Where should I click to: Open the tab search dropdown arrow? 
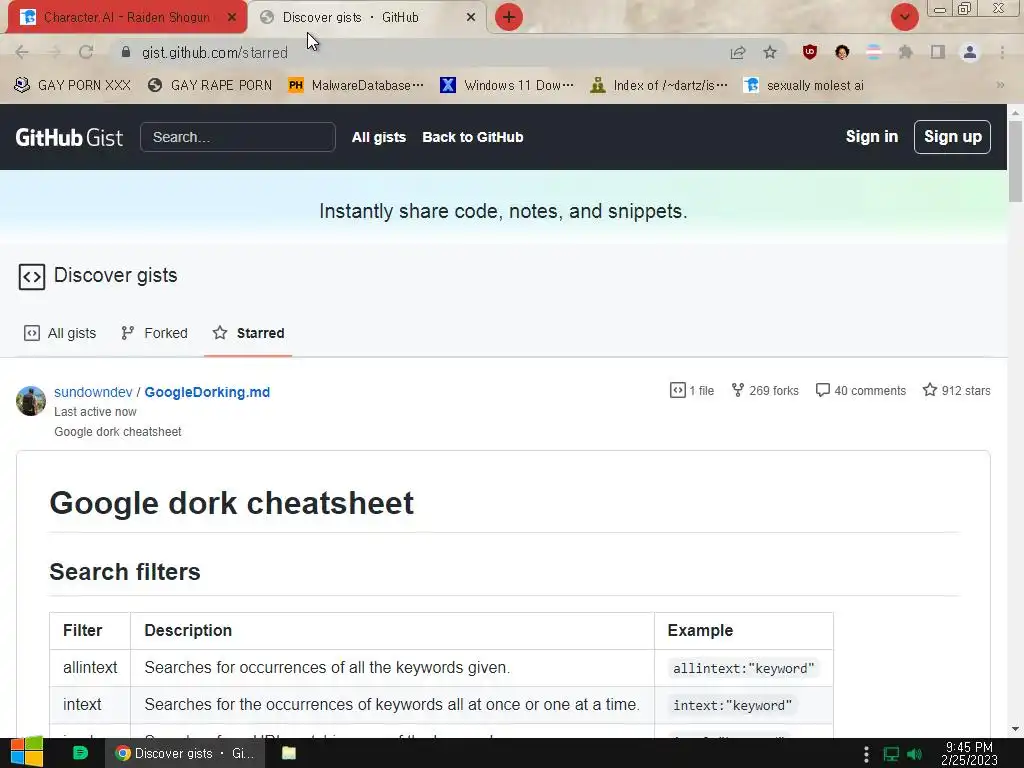tap(904, 17)
